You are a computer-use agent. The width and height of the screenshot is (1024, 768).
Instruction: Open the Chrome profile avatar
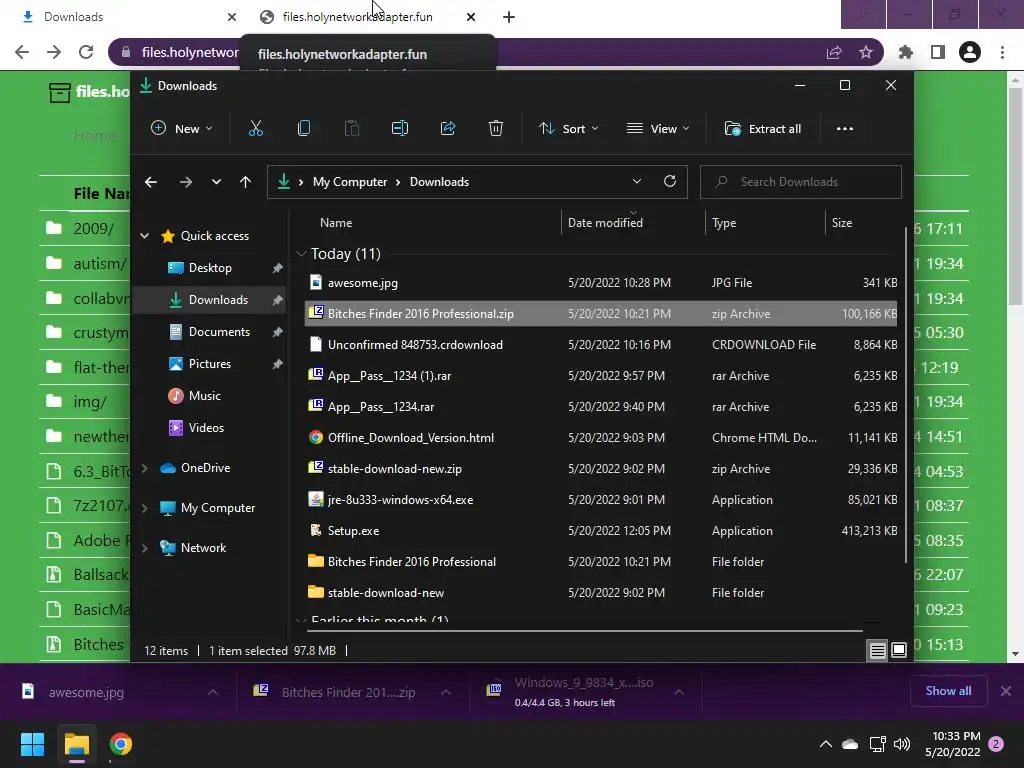pyautogui.click(x=970, y=52)
